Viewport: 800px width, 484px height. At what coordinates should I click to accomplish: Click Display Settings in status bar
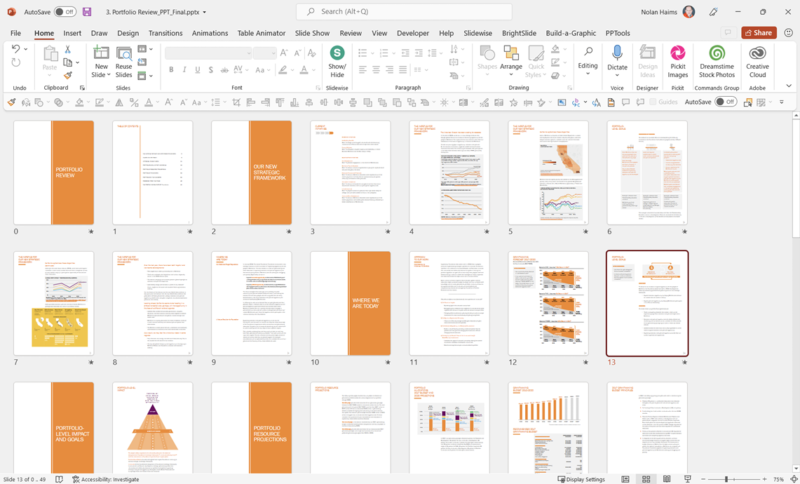pyautogui.click(x=581, y=479)
